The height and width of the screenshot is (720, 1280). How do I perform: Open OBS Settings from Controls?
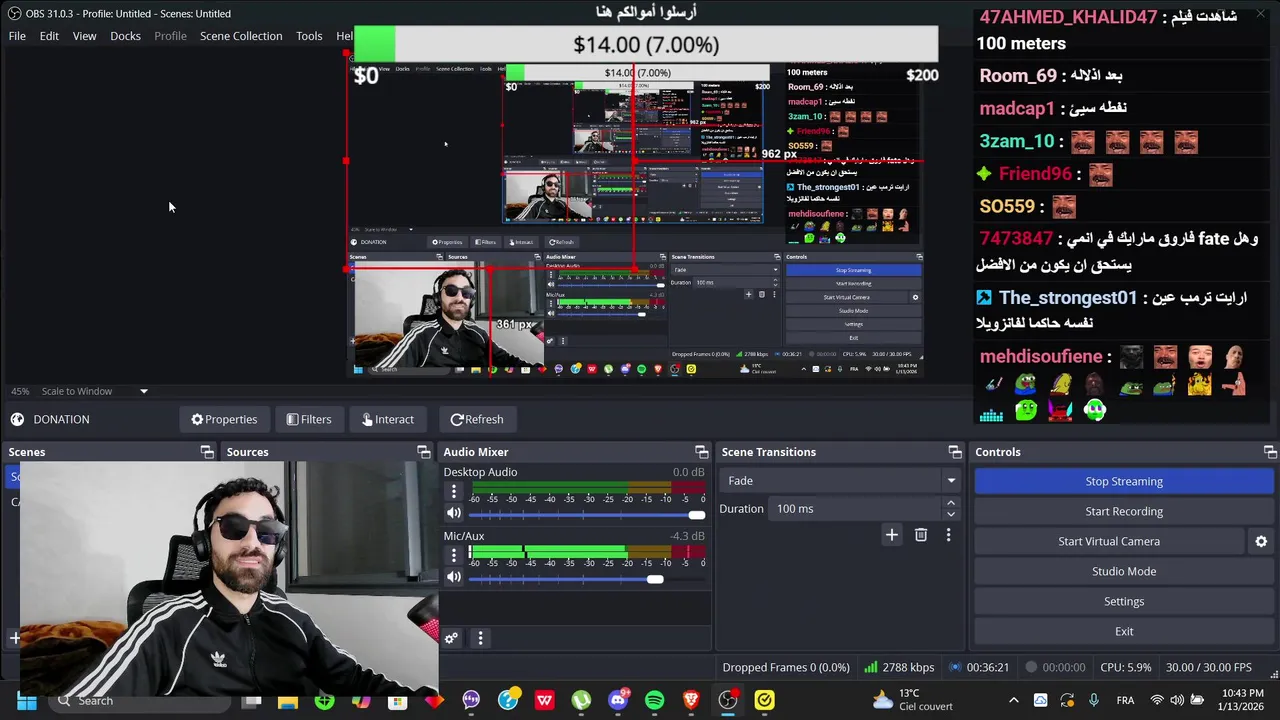click(x=1124, y=601)
